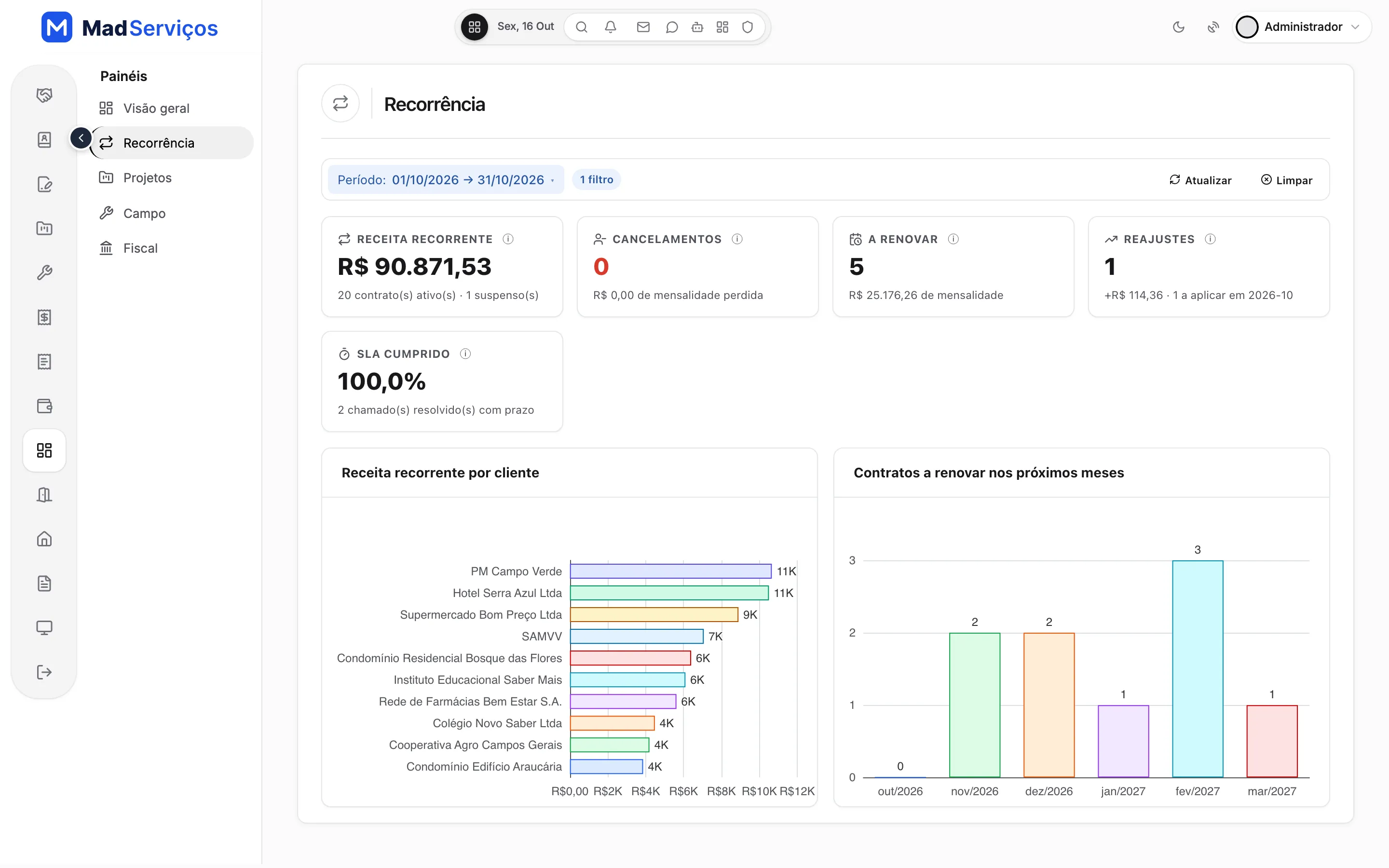Screen dimensions: 1389x868
Task: Open the robot assistant icon
Action: coord(697,27)
